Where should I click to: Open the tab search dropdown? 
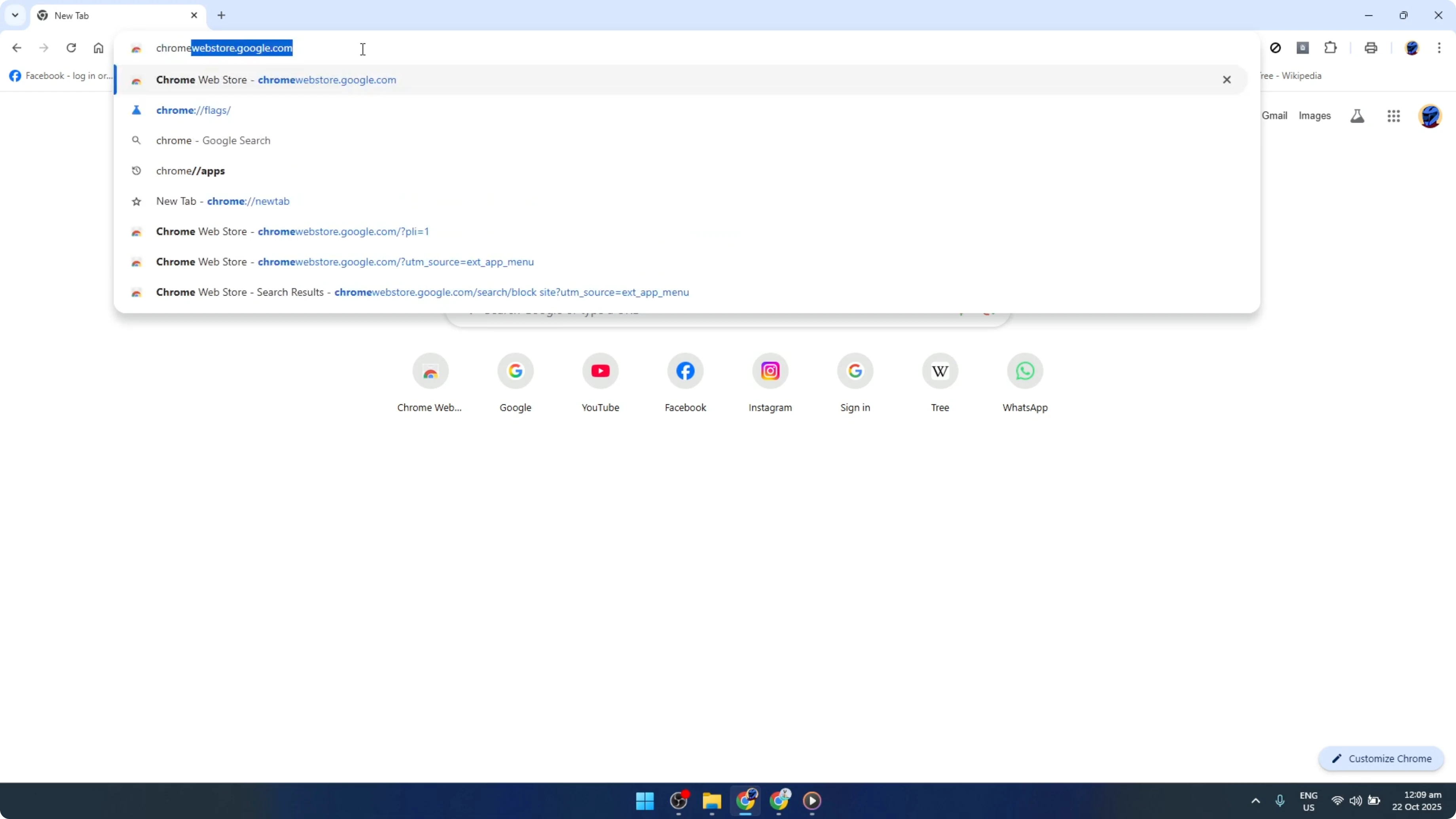pos(15,15)
